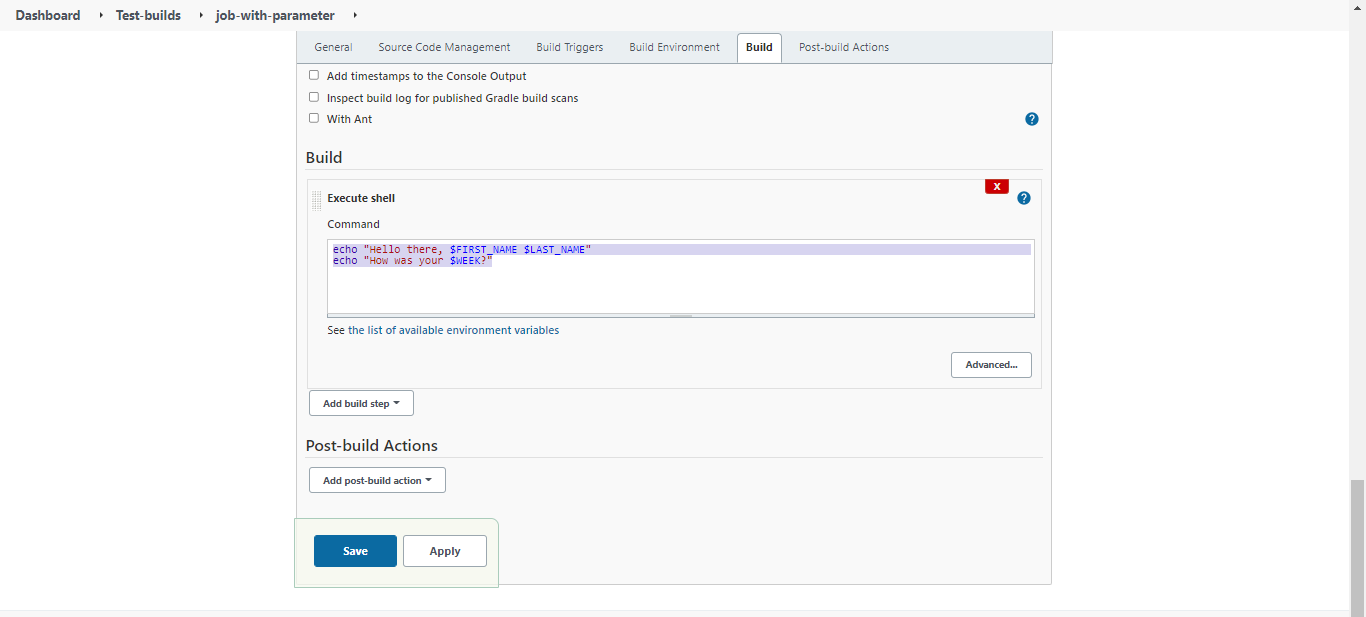Grab the Execute shell drag handle

coord(317,200)
